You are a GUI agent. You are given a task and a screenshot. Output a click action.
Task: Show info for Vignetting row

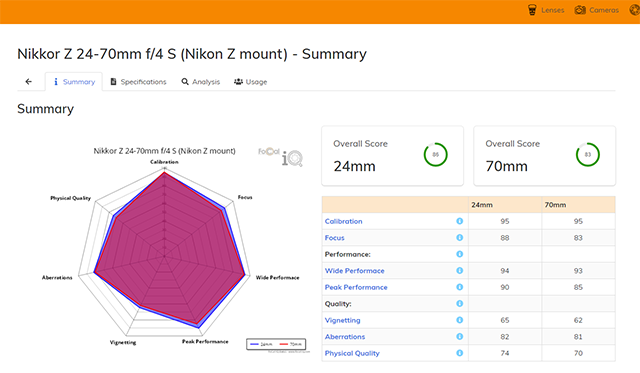(x=460, y=320)
